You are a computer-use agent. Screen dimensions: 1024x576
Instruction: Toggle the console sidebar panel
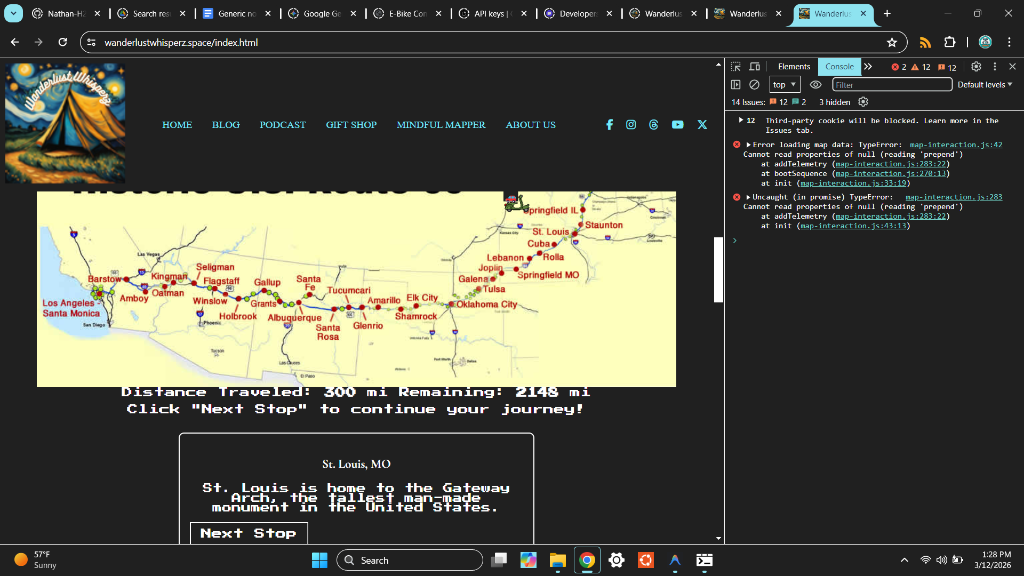[x=736, y=85]
